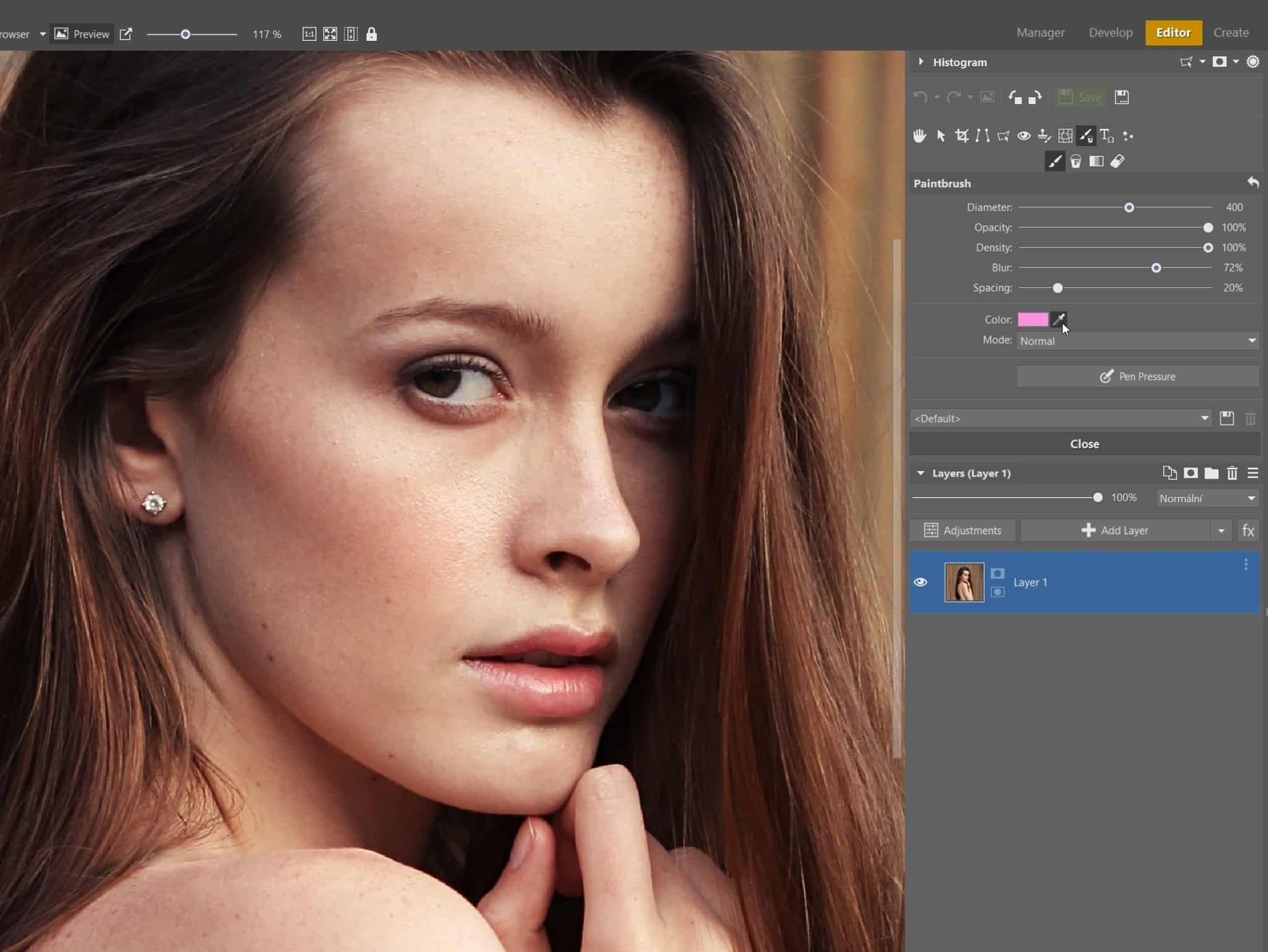1268x952 pixels.
Task: Activate the Hand pan tool
Action: click(919, 136)
